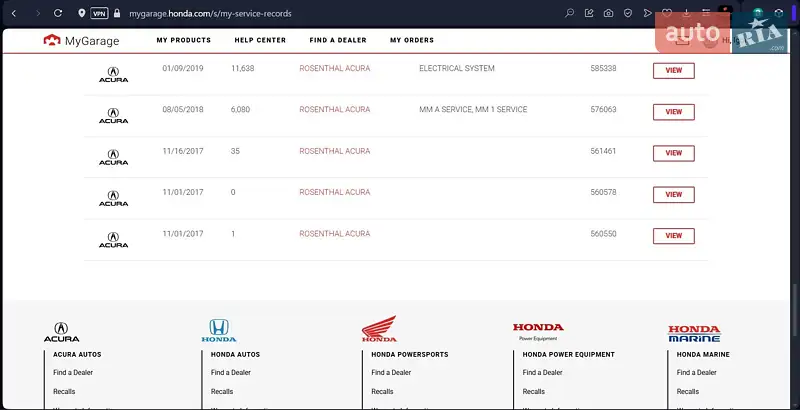
Task: View service record 561461 from 11/16/2017
Action: pyautogui.click(x=673, y=153)
